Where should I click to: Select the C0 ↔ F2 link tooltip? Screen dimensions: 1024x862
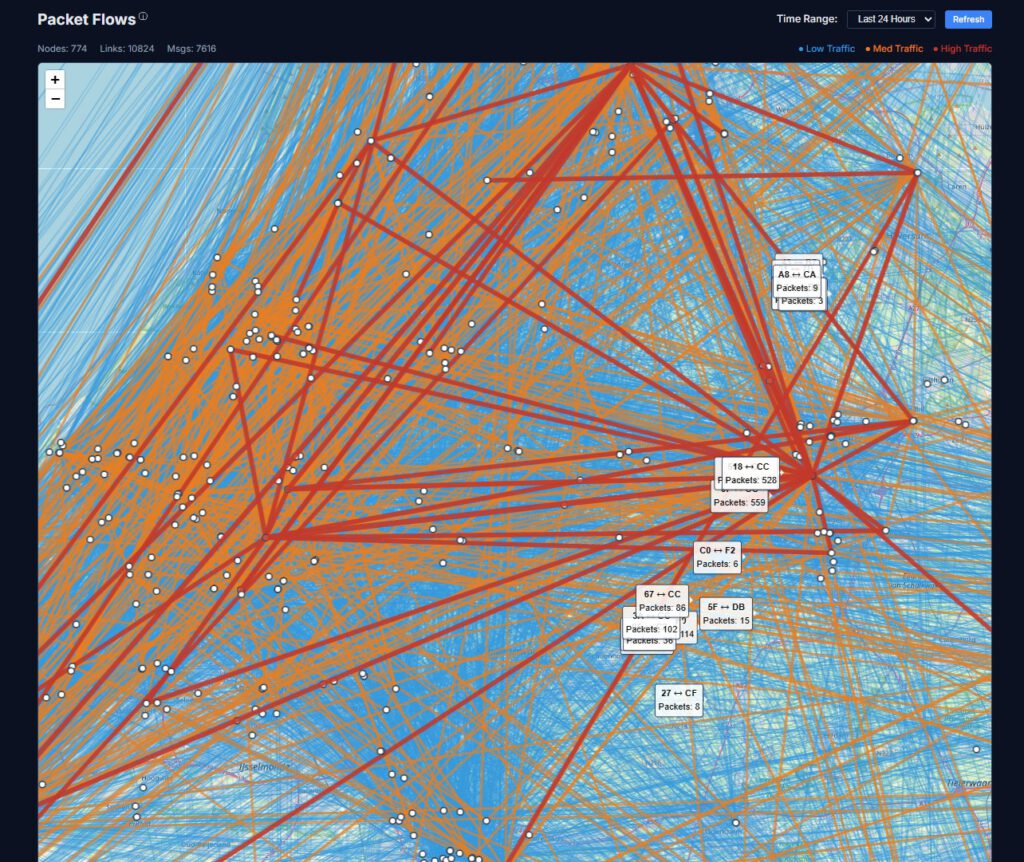click(x=717, y=557)
